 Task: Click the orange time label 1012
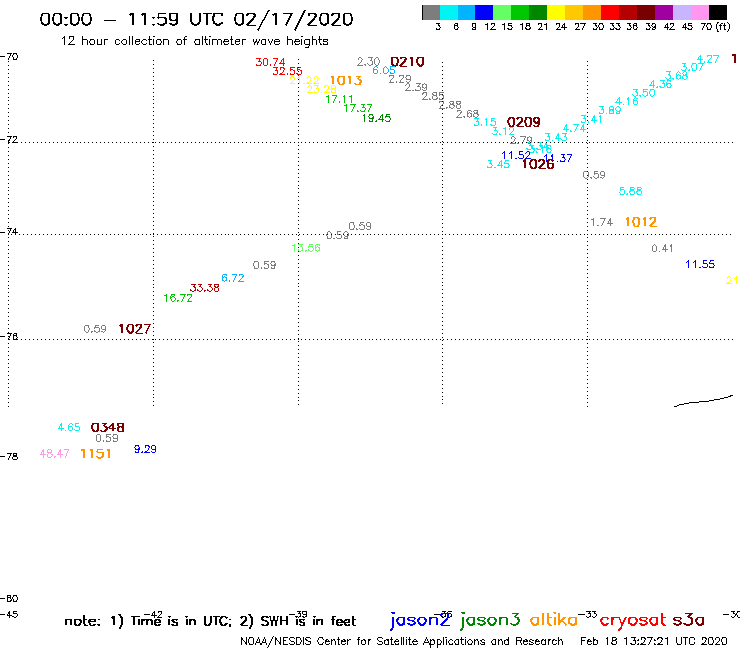coord(641,222)
